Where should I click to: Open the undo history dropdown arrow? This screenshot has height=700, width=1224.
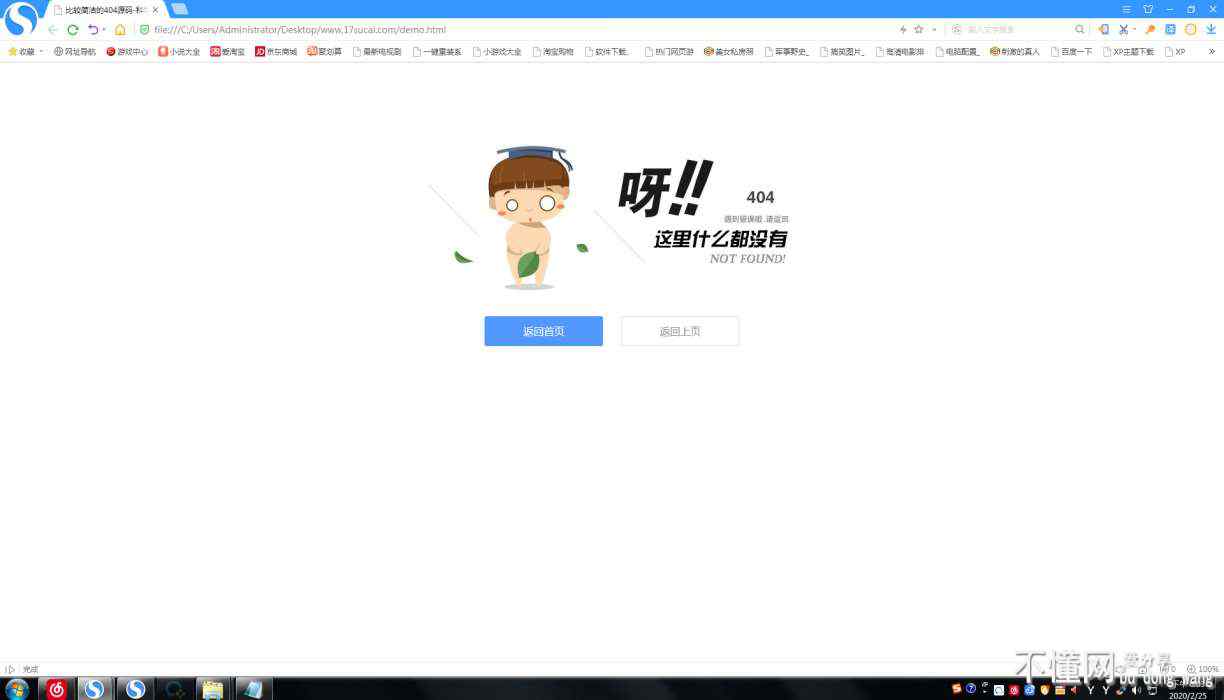click(x=104, y=30)
